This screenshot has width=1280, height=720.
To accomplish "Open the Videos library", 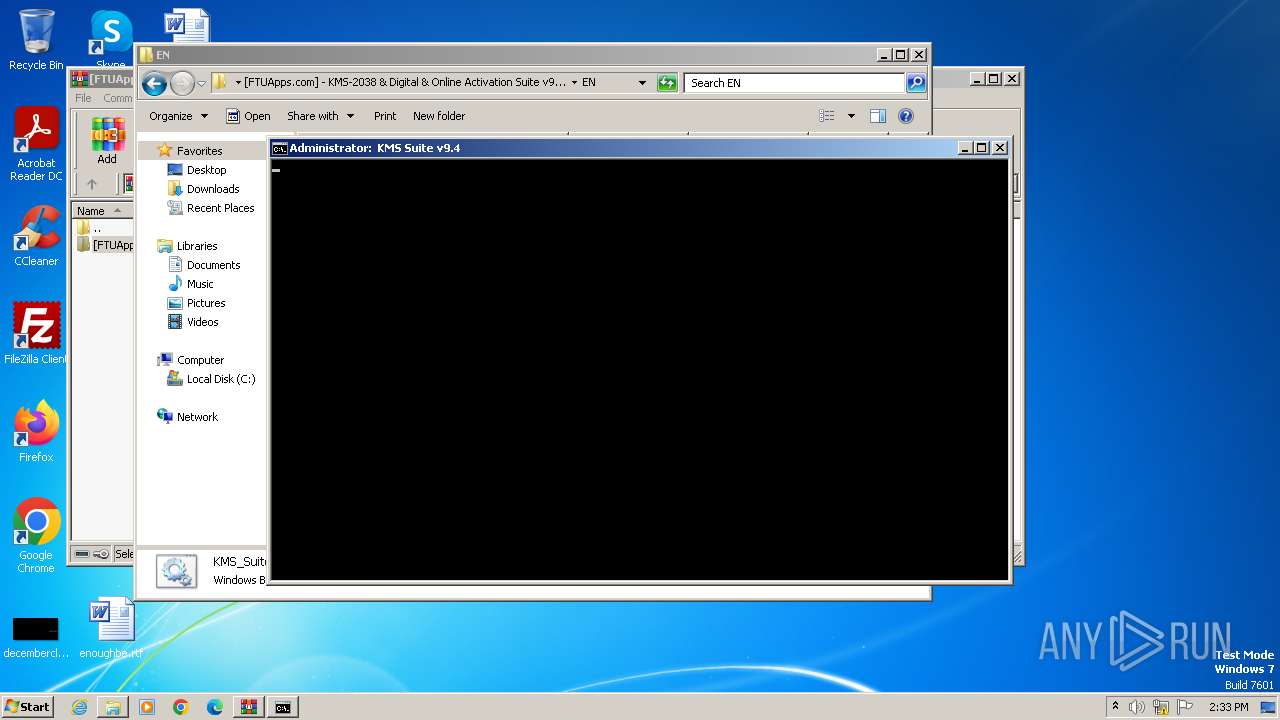I will tap(202, 322).
